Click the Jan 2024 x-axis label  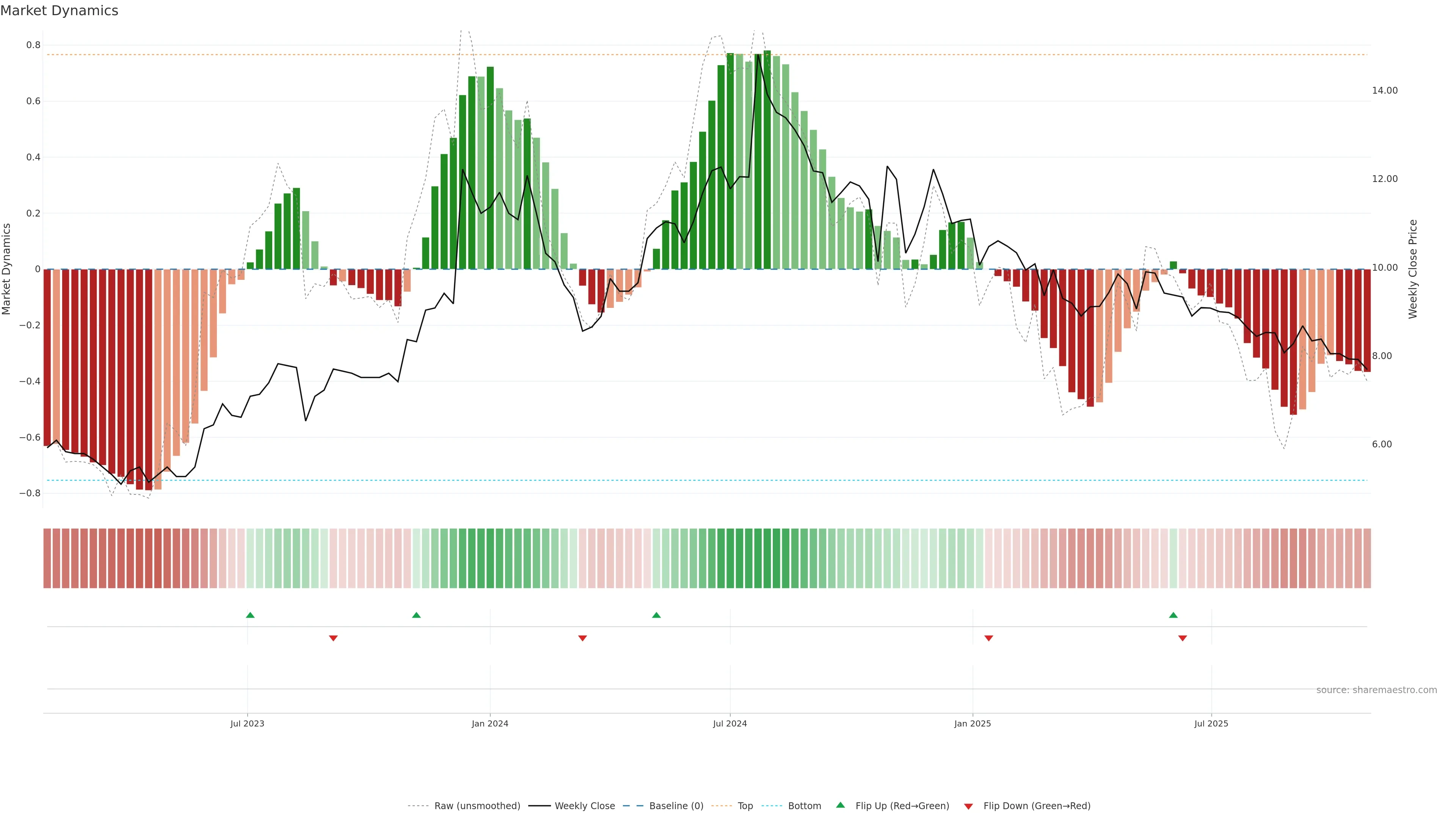coord(490,723)
